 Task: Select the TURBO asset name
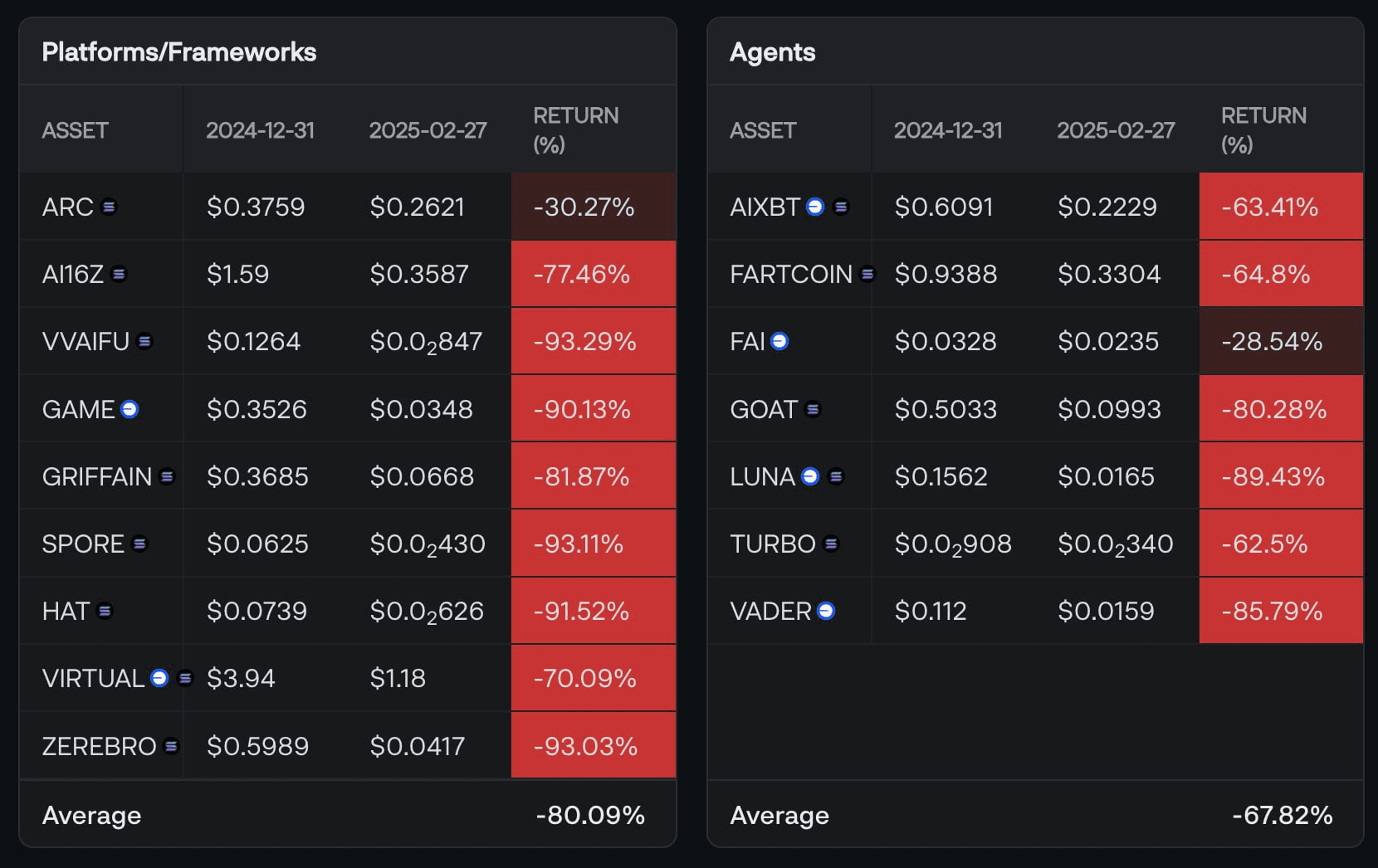click(773, 544)
